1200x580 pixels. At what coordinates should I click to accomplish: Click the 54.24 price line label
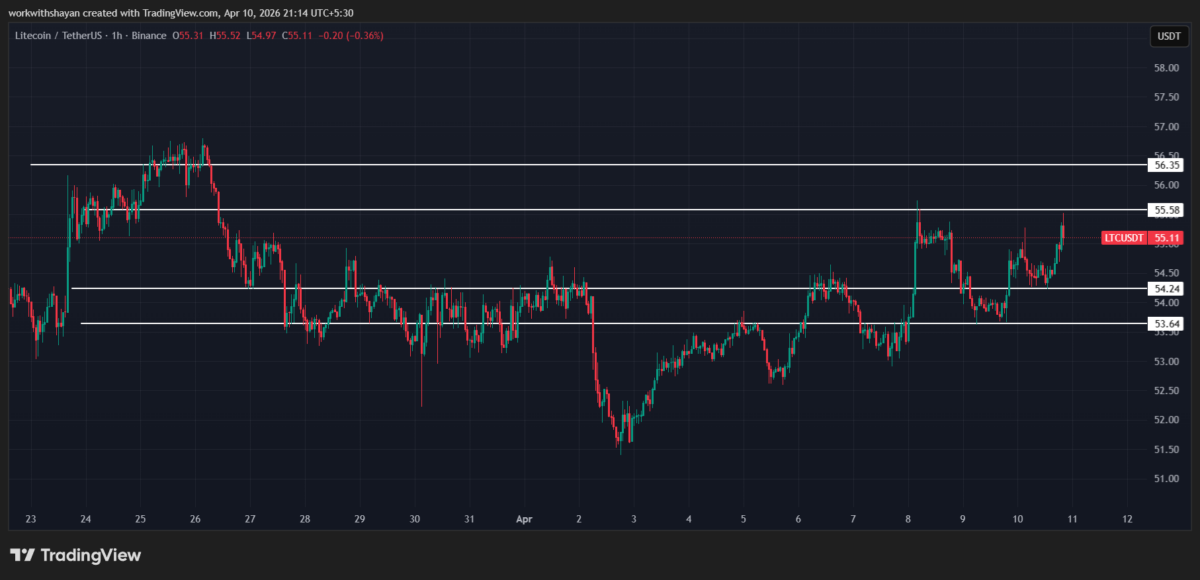pyautogui.click(x=1165, y=288)
